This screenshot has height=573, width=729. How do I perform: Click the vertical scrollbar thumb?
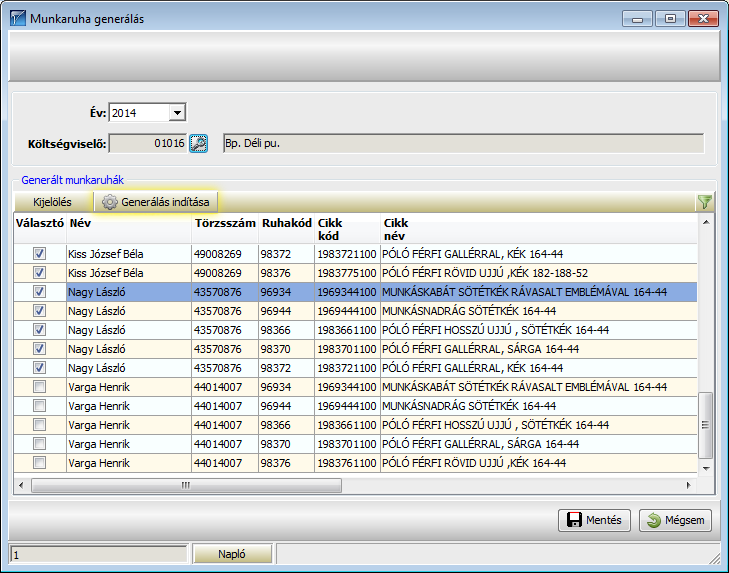pos(706,425)
